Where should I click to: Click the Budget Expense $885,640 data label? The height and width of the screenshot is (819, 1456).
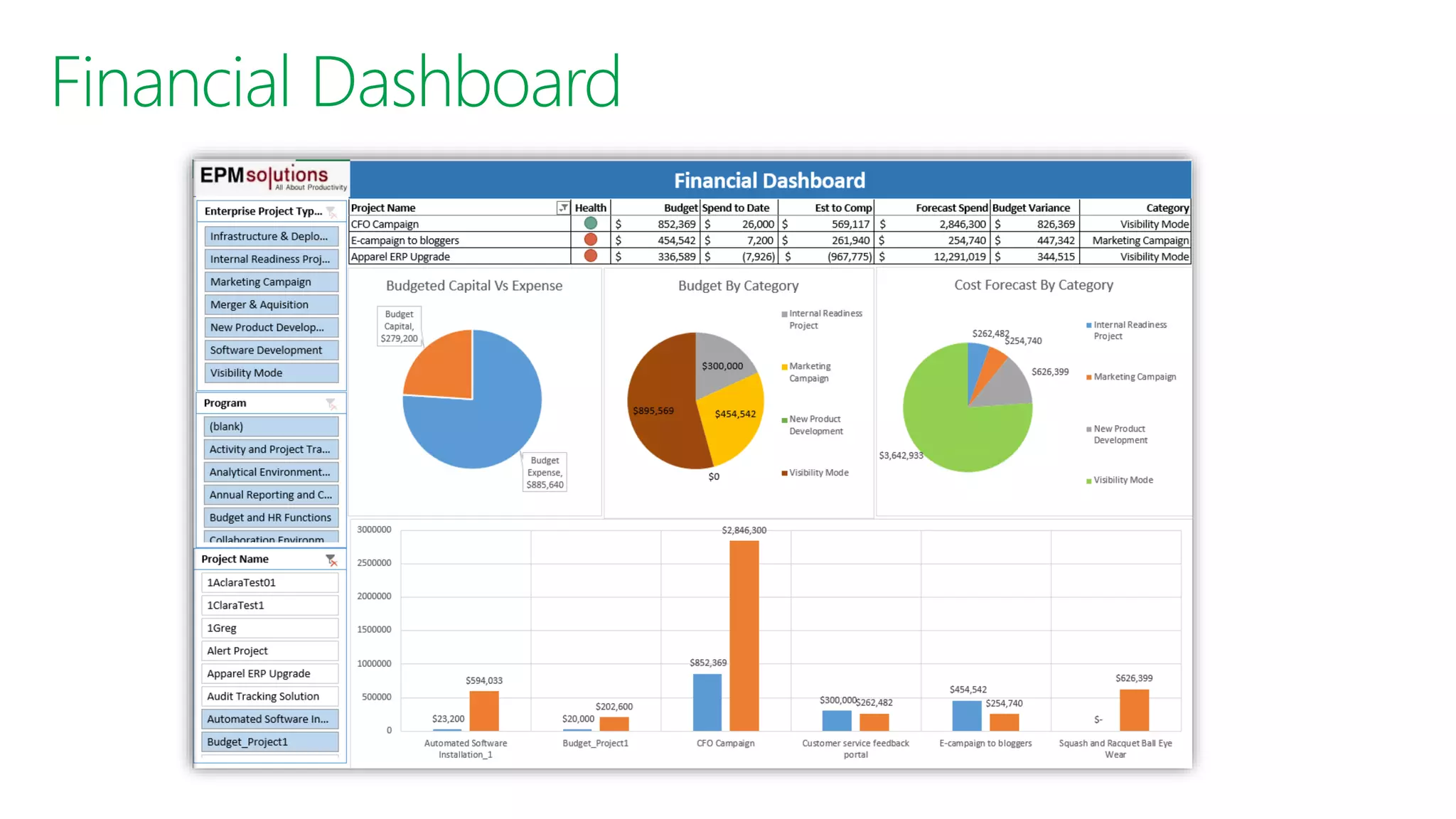click(545, 473)
